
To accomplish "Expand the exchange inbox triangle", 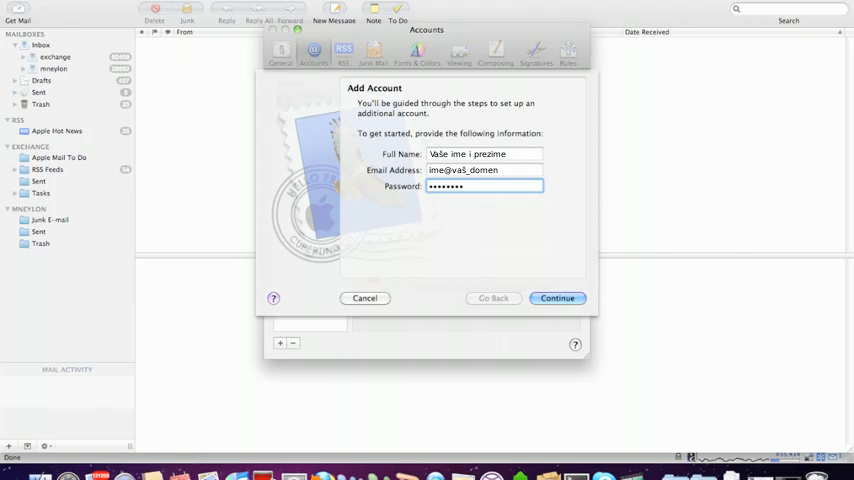I will (23, 57).
